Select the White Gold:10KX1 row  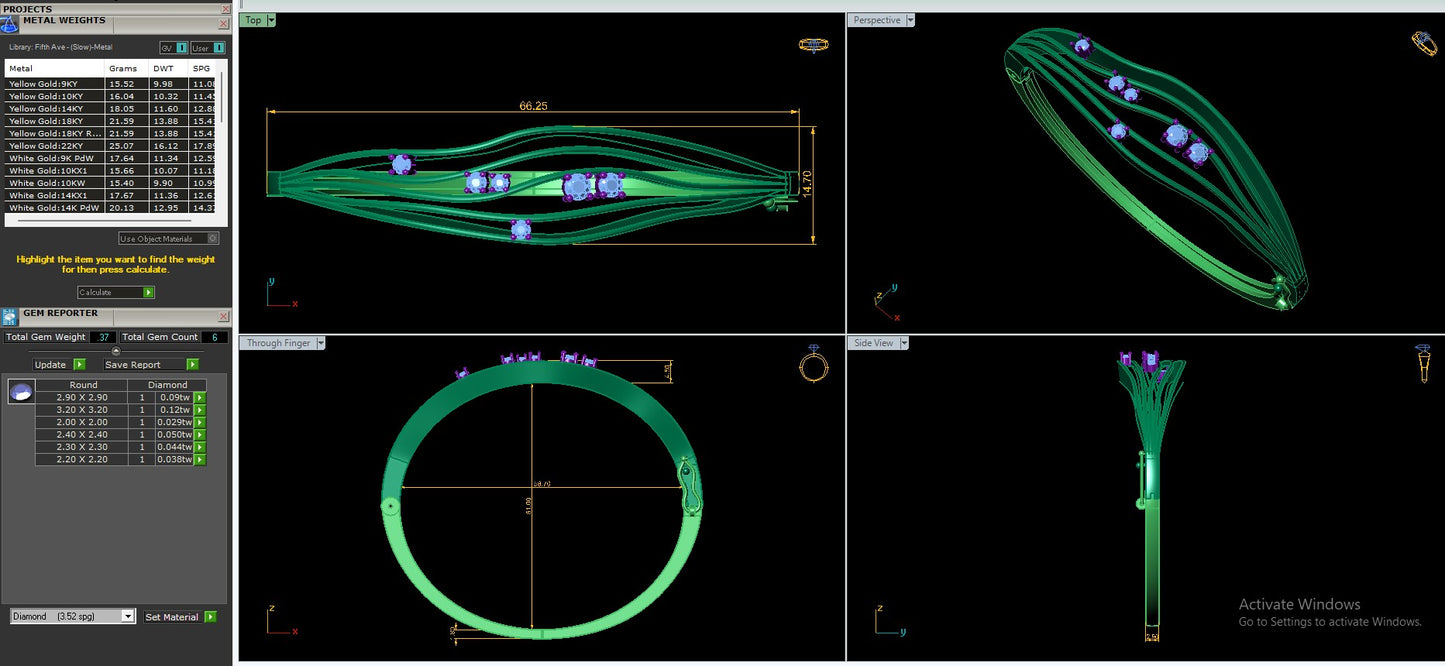click(110, 171)
